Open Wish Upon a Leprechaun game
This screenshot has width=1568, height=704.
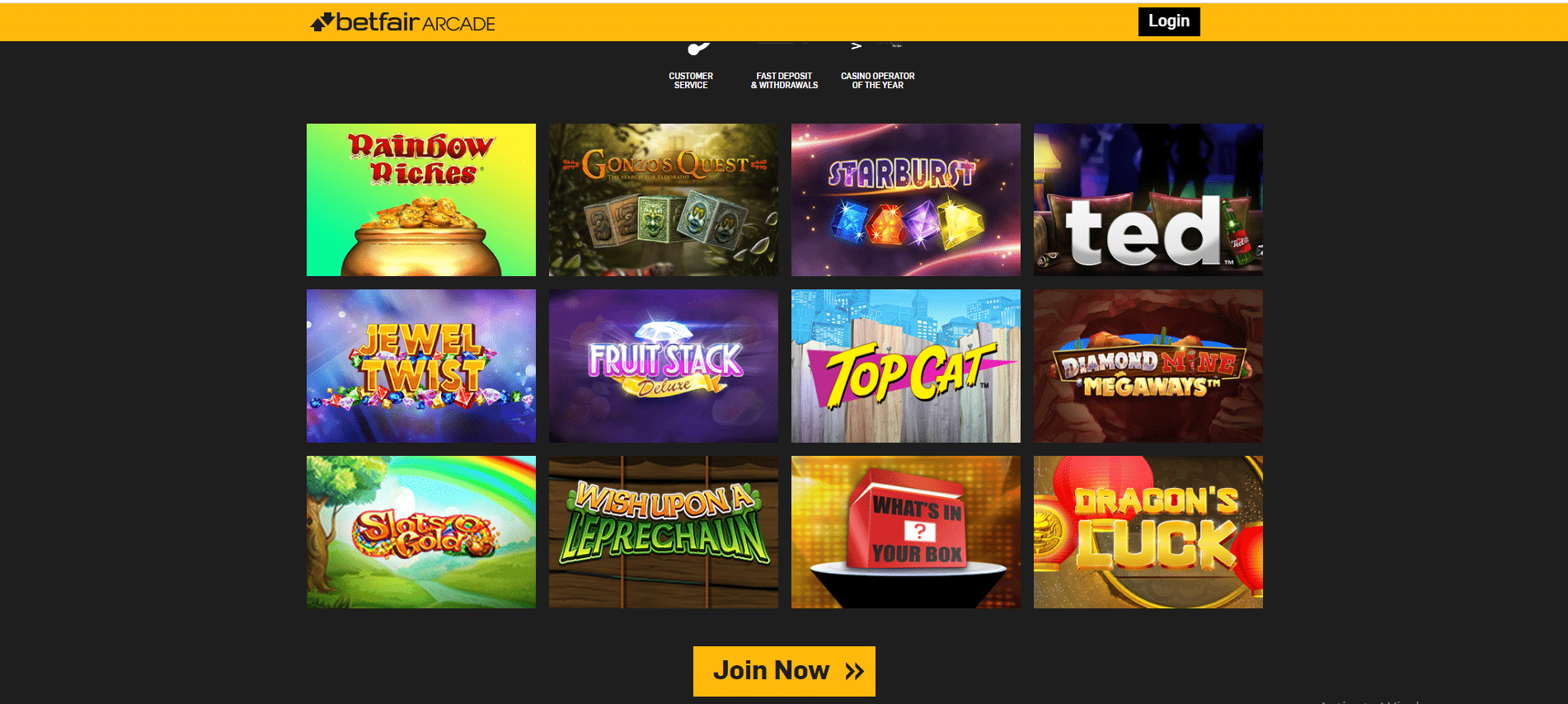point(664,533)
